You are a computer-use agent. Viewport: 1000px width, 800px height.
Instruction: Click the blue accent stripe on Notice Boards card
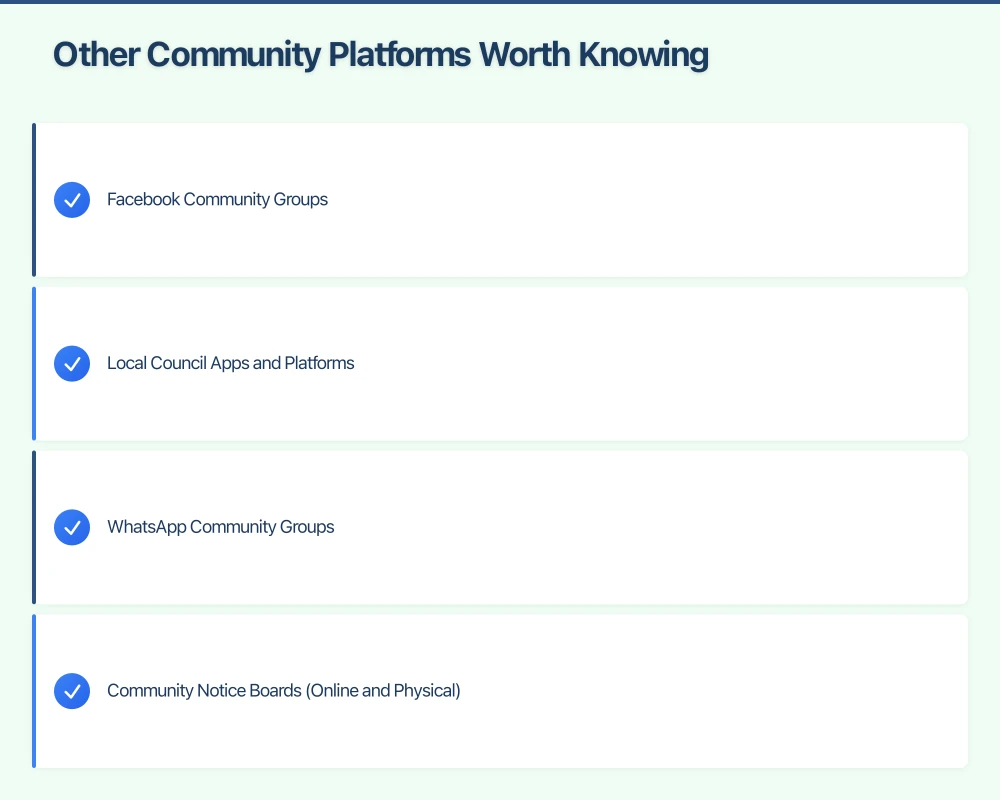tap(35, 690)
